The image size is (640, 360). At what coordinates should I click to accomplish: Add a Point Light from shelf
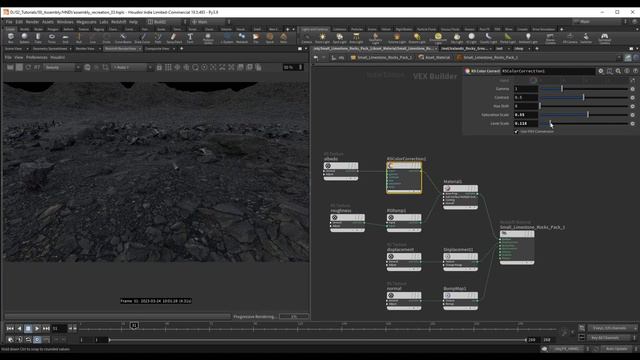[x=322, y=38]
